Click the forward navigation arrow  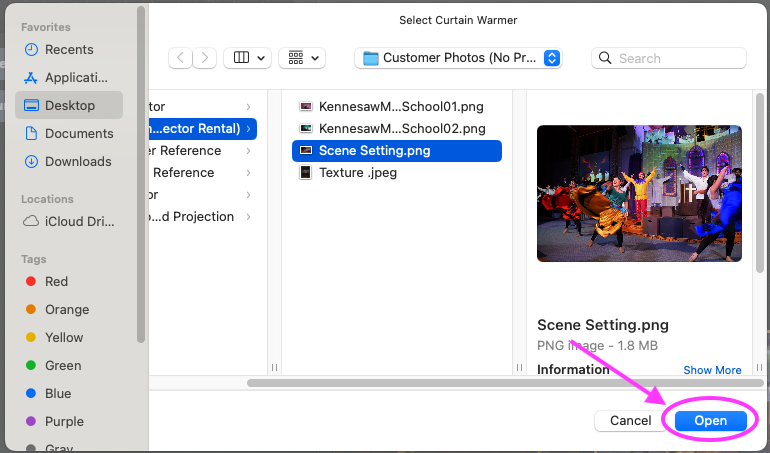coord(205,58)
